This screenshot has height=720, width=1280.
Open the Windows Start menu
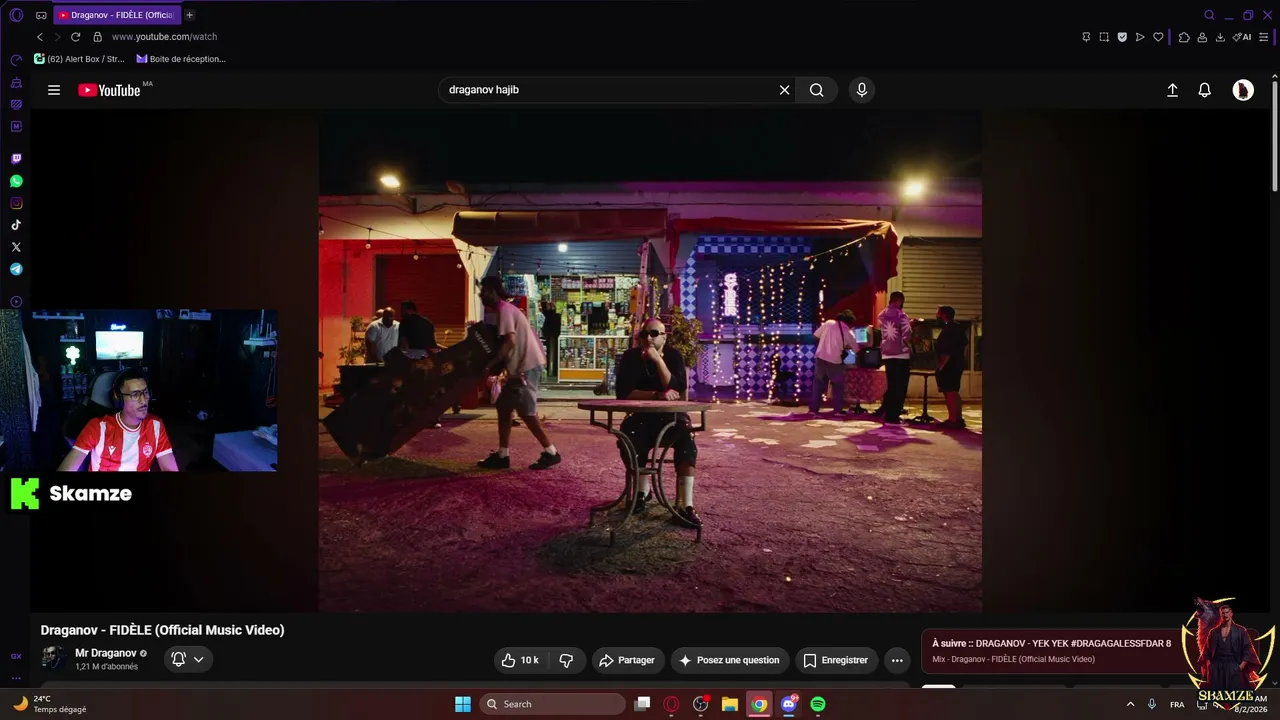point(463,704)
